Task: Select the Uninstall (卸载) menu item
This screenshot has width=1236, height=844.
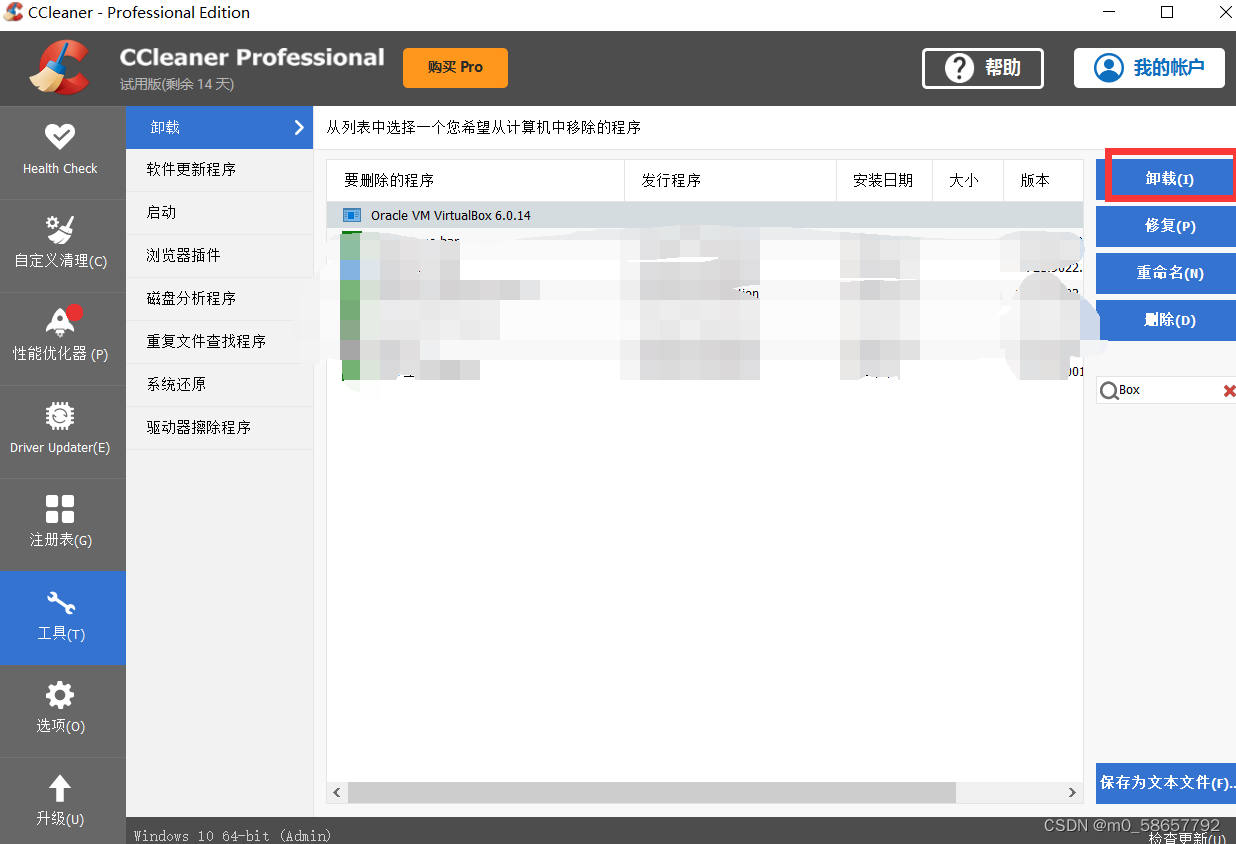Action: [219, 127]
